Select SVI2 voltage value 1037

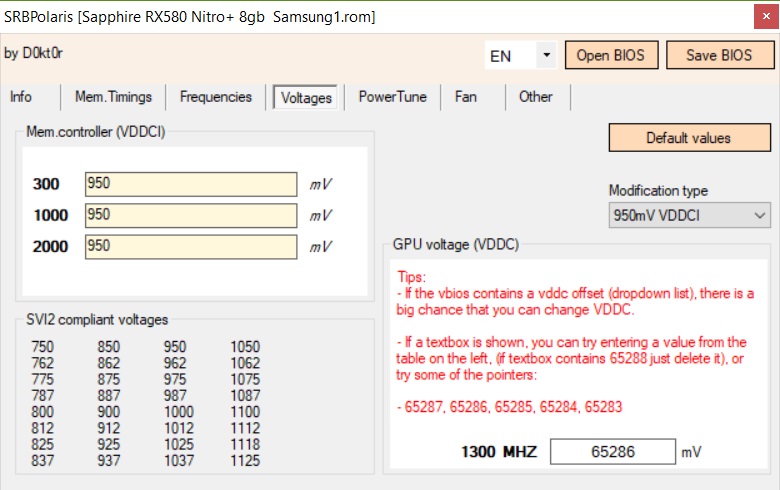click(179, 461)
